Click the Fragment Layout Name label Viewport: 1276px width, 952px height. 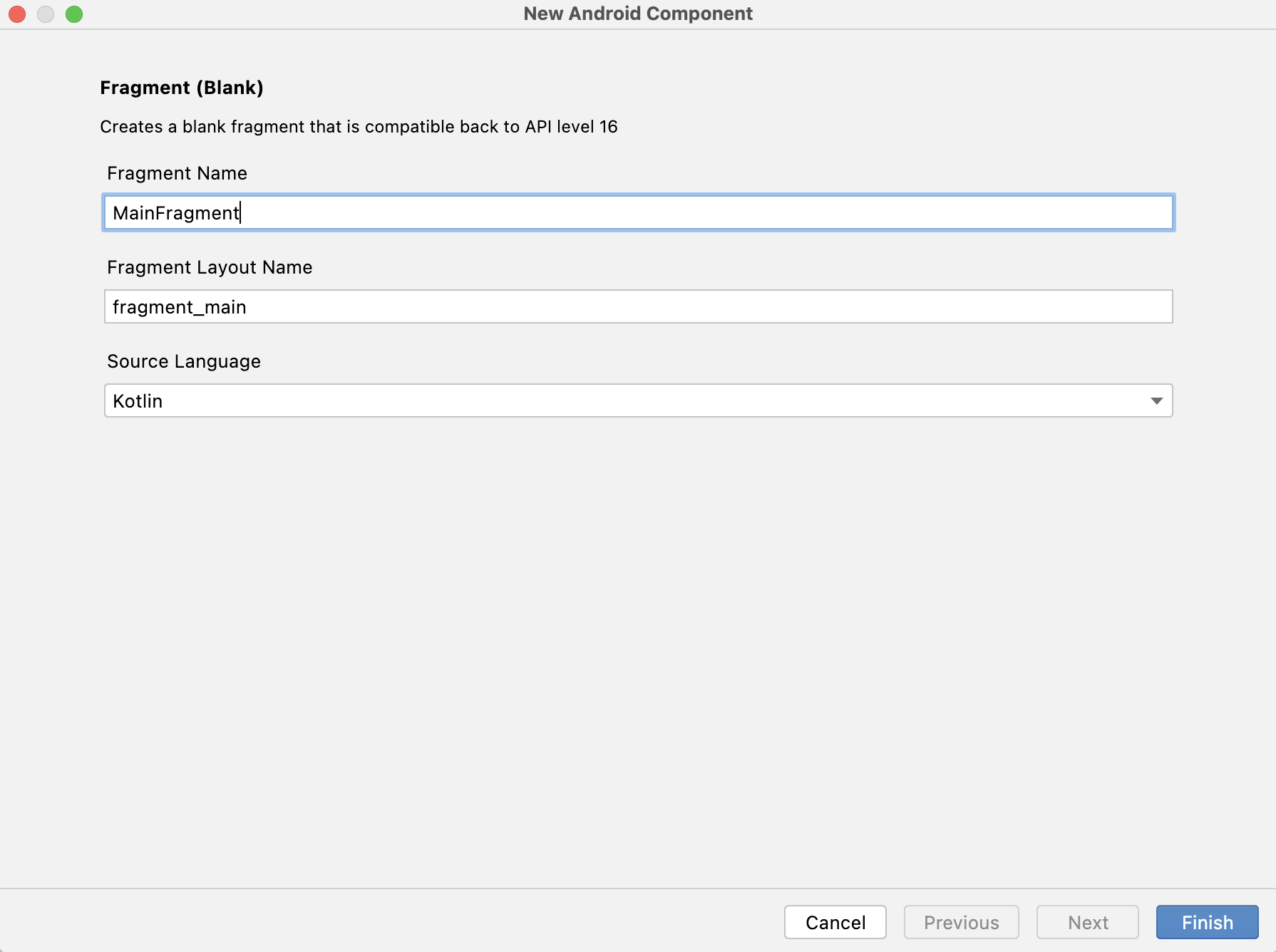tap(210, 267)
